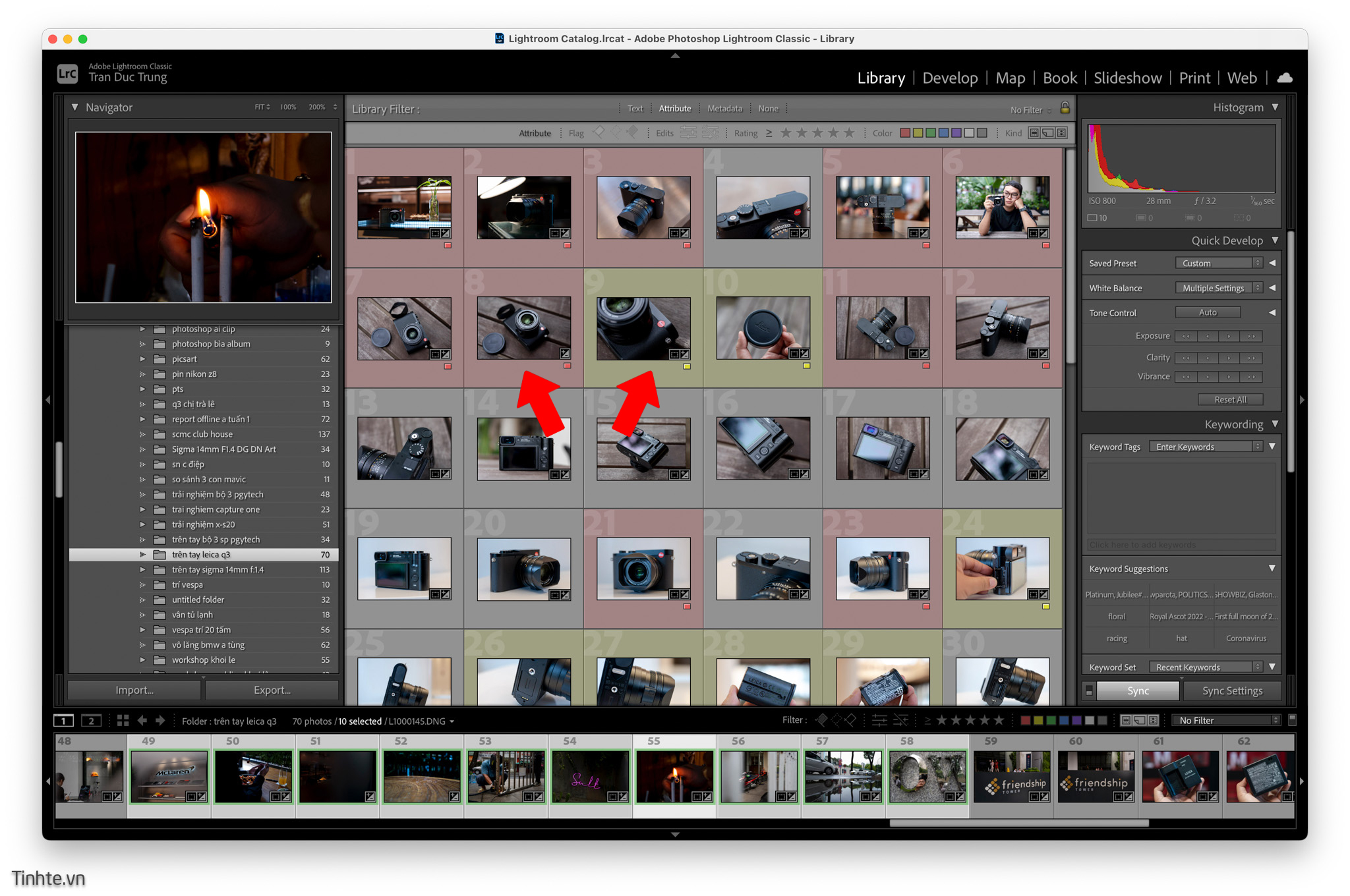This screenshot has height=896, width=1350.
Task: Filter for edited photos icon
Action: point(688,132)
